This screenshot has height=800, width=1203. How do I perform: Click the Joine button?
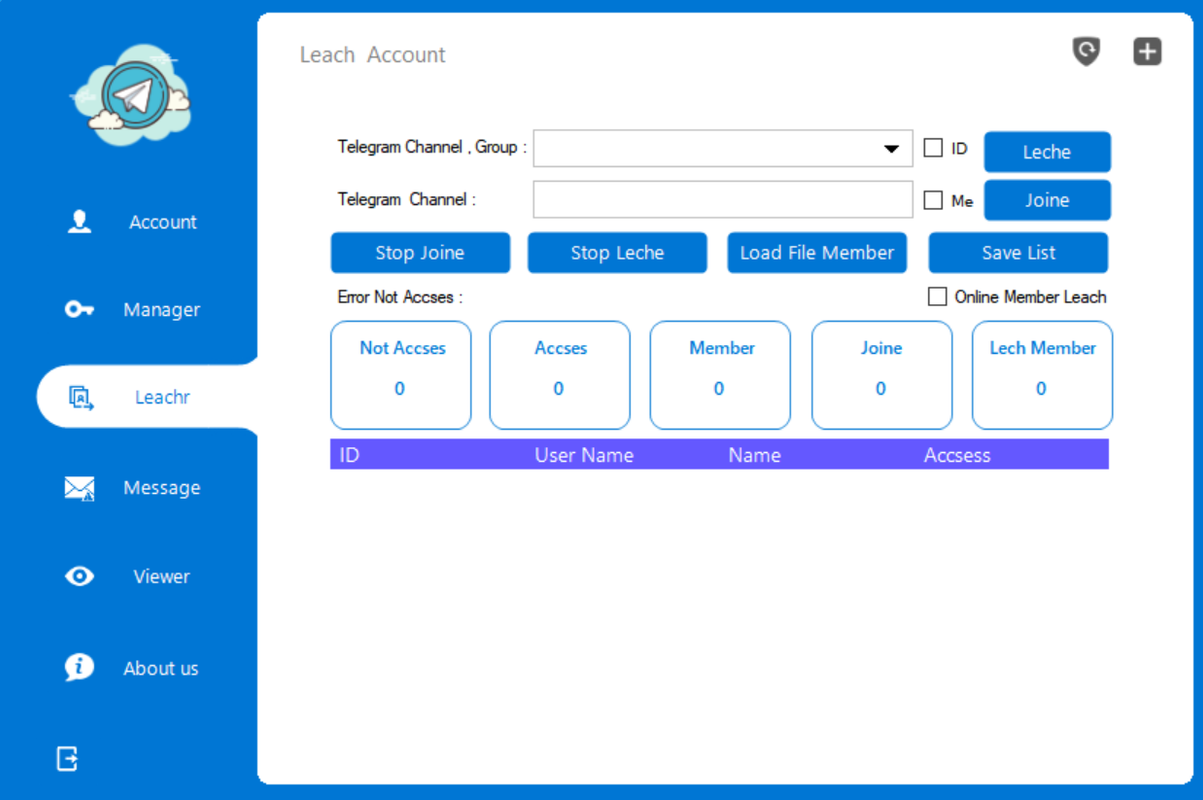coord(1047,200)
